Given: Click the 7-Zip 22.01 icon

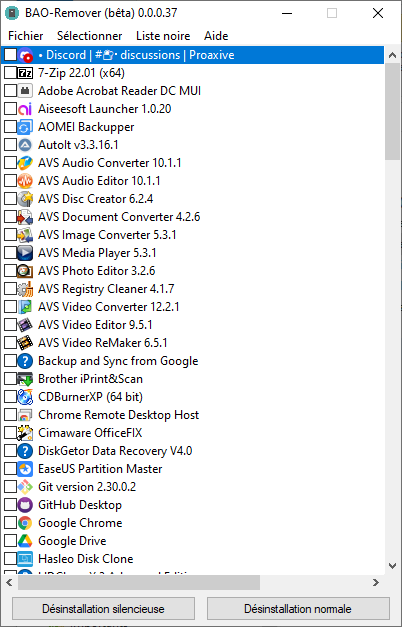Looking at the screenshot, I should point(25,73).
